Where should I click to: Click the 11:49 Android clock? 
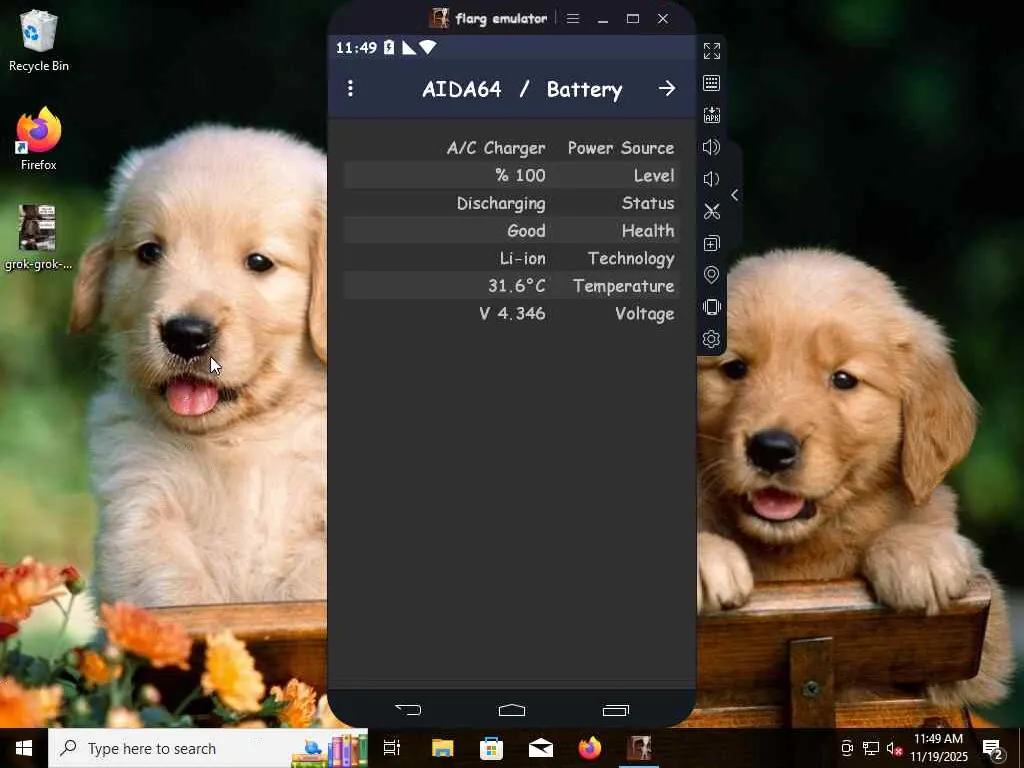click(x=357, y=48)
